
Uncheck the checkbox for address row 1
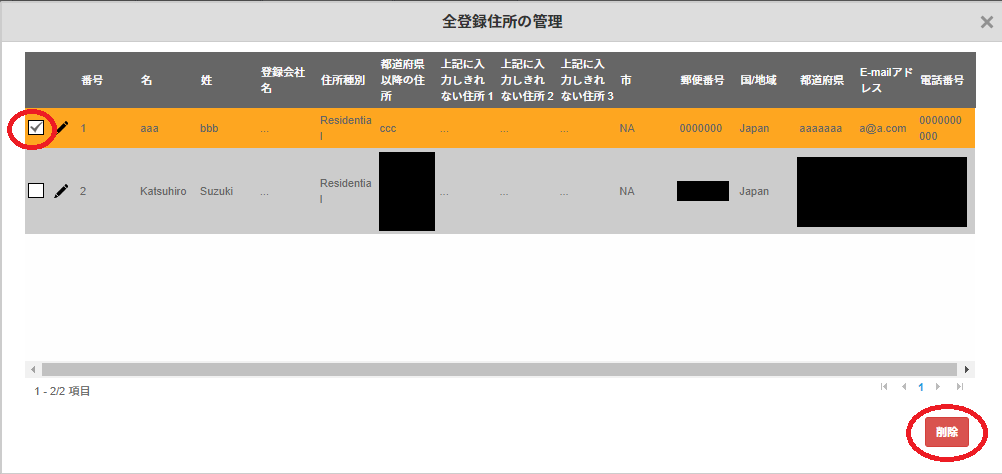[x=36, y=128]
